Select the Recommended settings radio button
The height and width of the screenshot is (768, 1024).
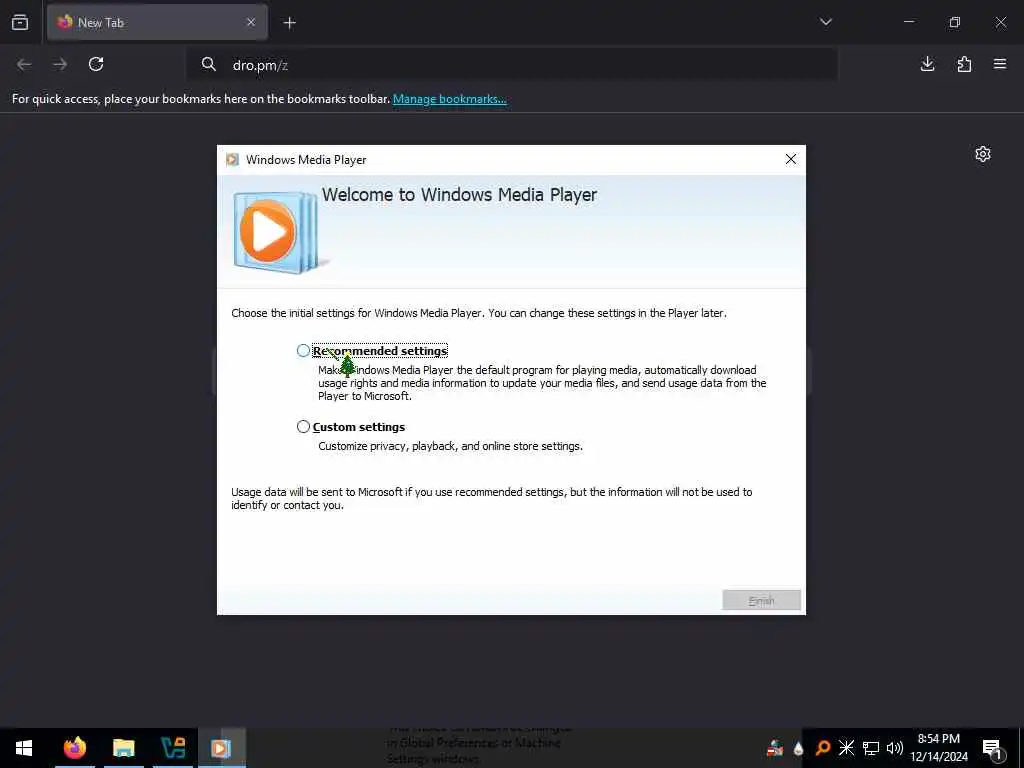[x=303, y=351]
